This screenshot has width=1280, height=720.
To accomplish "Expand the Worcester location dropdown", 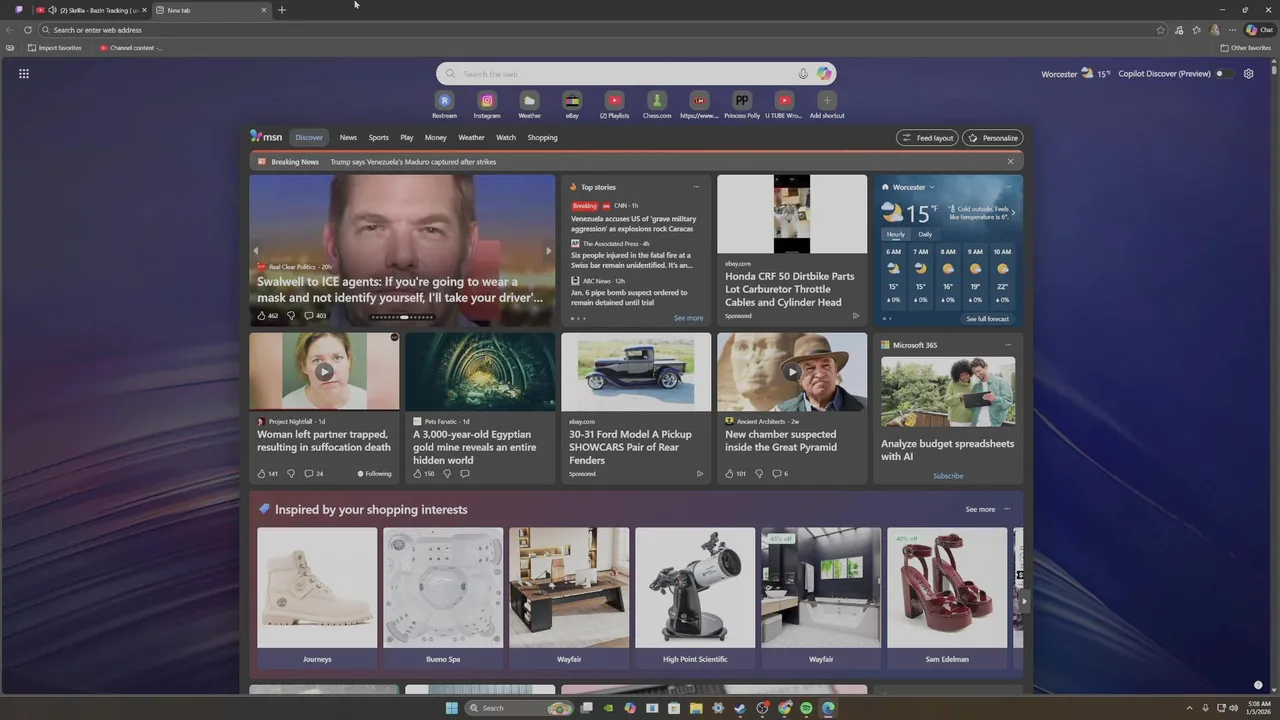I will coord(932,187).
